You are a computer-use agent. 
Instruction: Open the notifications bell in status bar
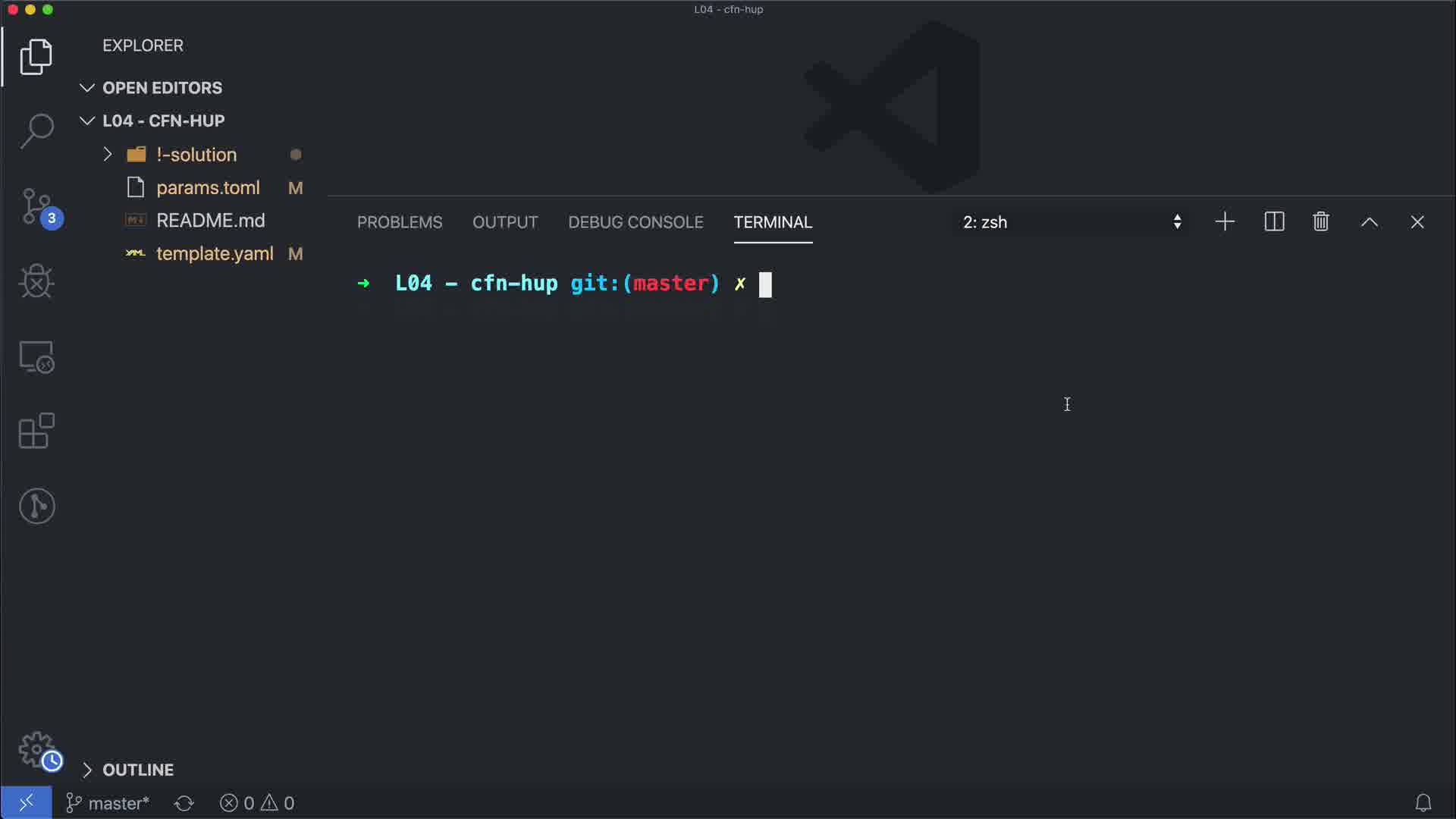click(1423, 802)
